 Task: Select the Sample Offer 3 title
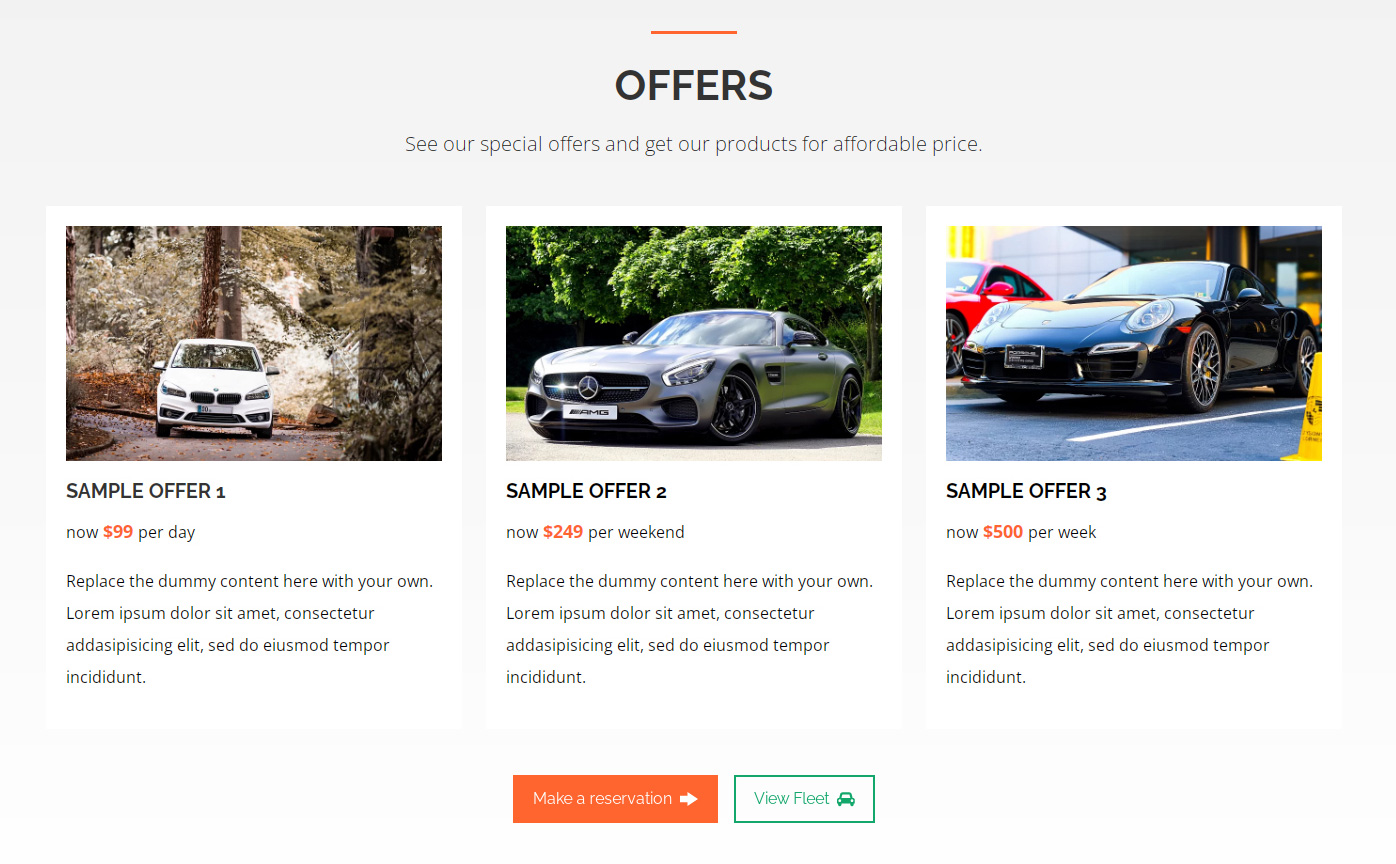(1026, 491)
